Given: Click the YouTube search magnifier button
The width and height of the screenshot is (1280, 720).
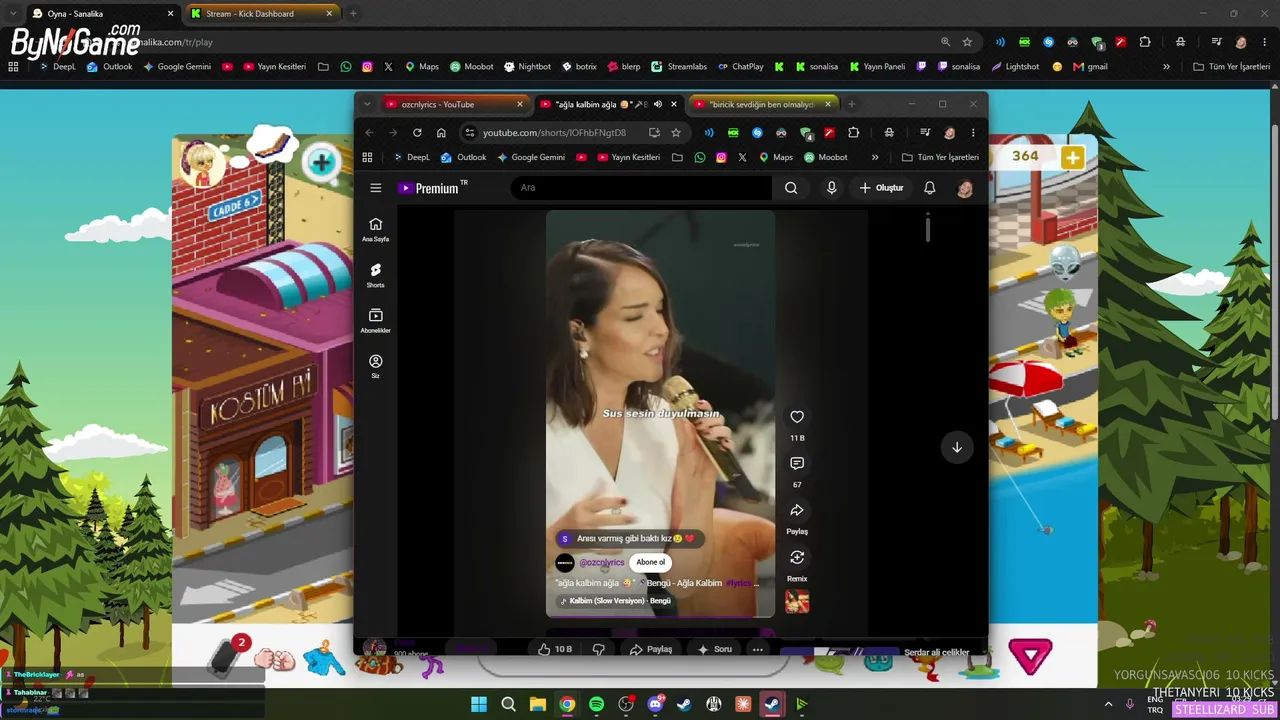Looking at the screenshot, I should (x=791, y=188).
